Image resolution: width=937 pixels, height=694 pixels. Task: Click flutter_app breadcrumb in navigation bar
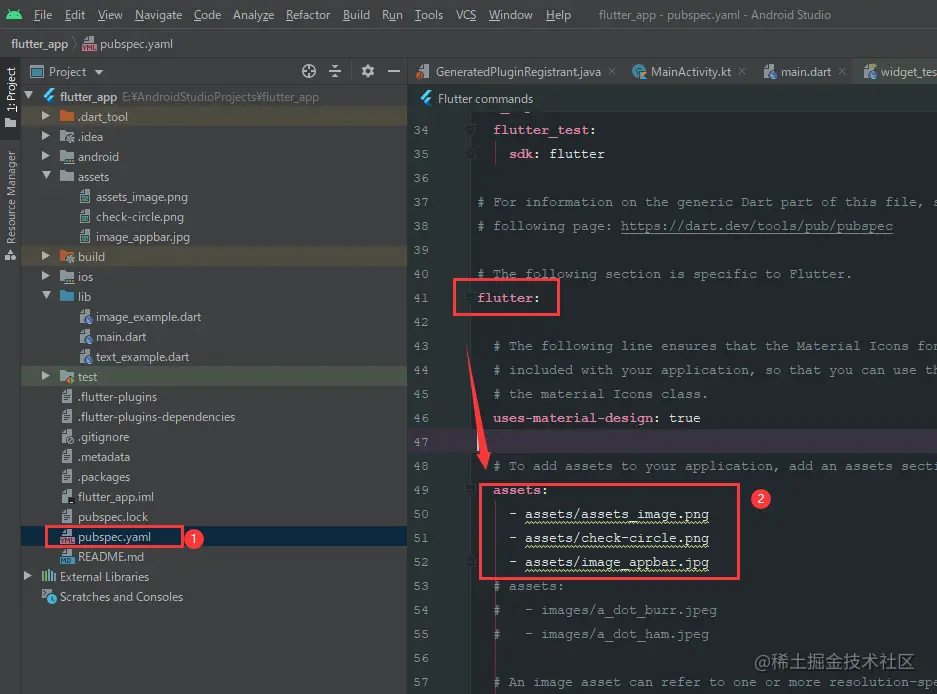click(x=39, y=44)
